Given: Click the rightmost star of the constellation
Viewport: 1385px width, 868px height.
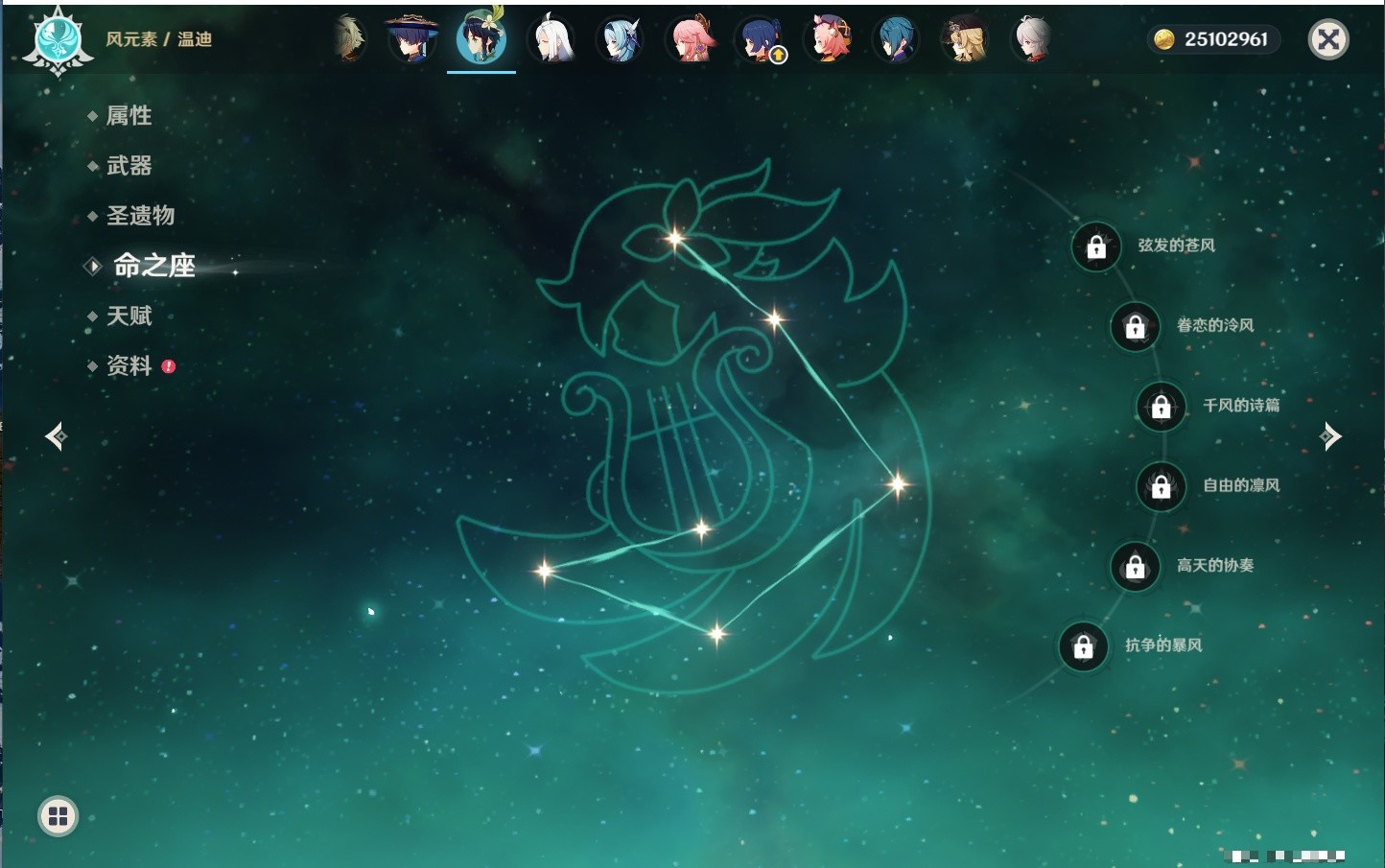Looking at the screenshot, I should [898, 484].
